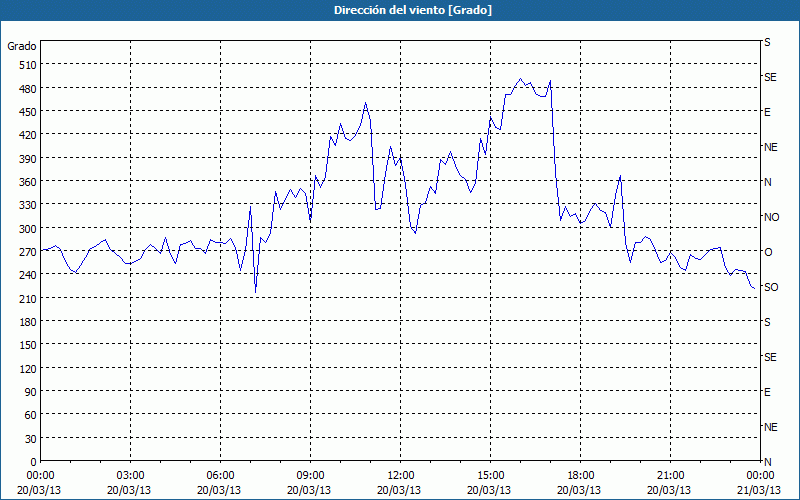The width and height of the screenshot is (800, 500).
Task: Pick the 390 degree axis label
Action: 29,159
